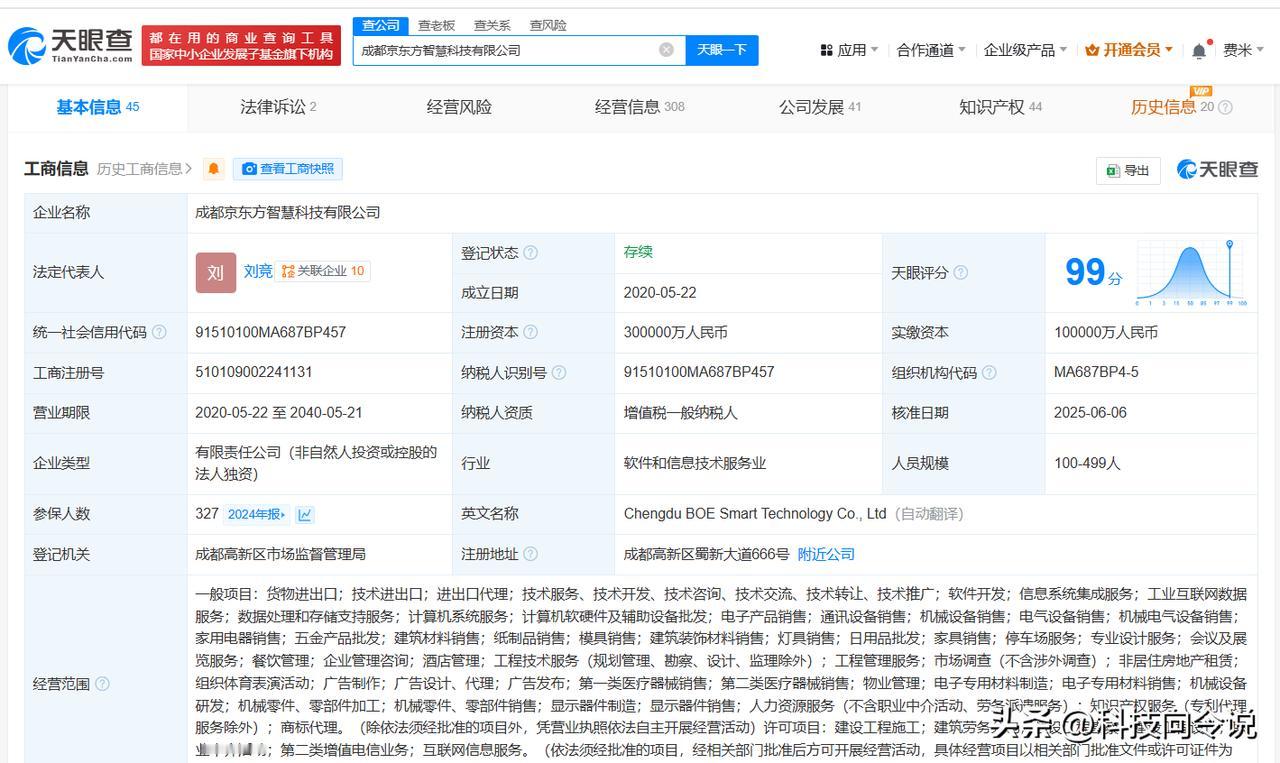Open 公司发展 tab

820,107
